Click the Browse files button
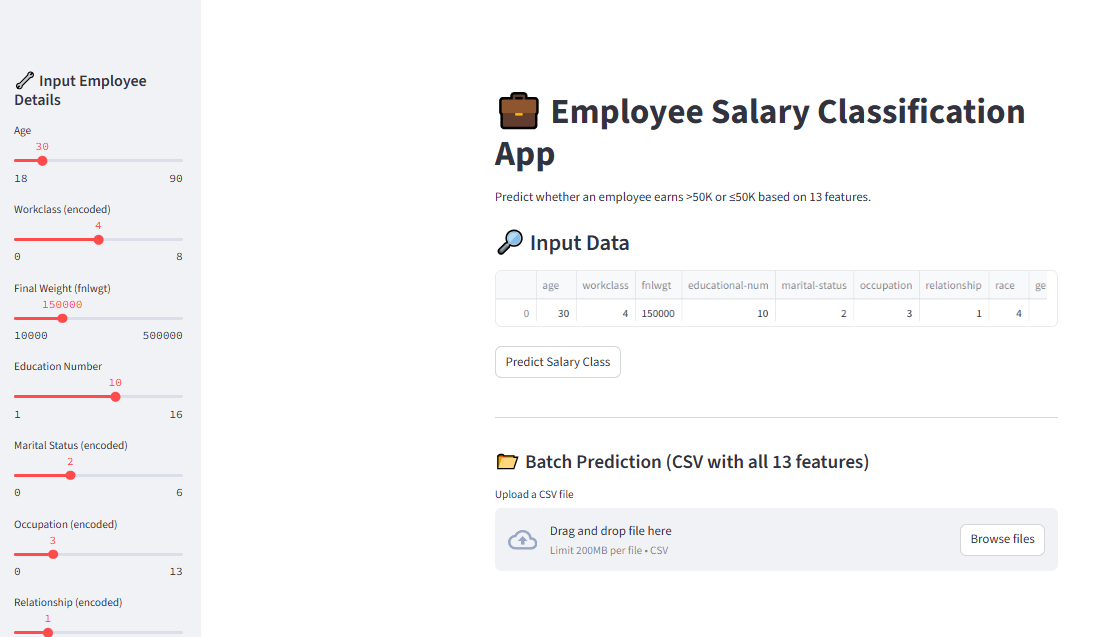The width and height of the screenshot is (1115, 637). (1001, 539)
